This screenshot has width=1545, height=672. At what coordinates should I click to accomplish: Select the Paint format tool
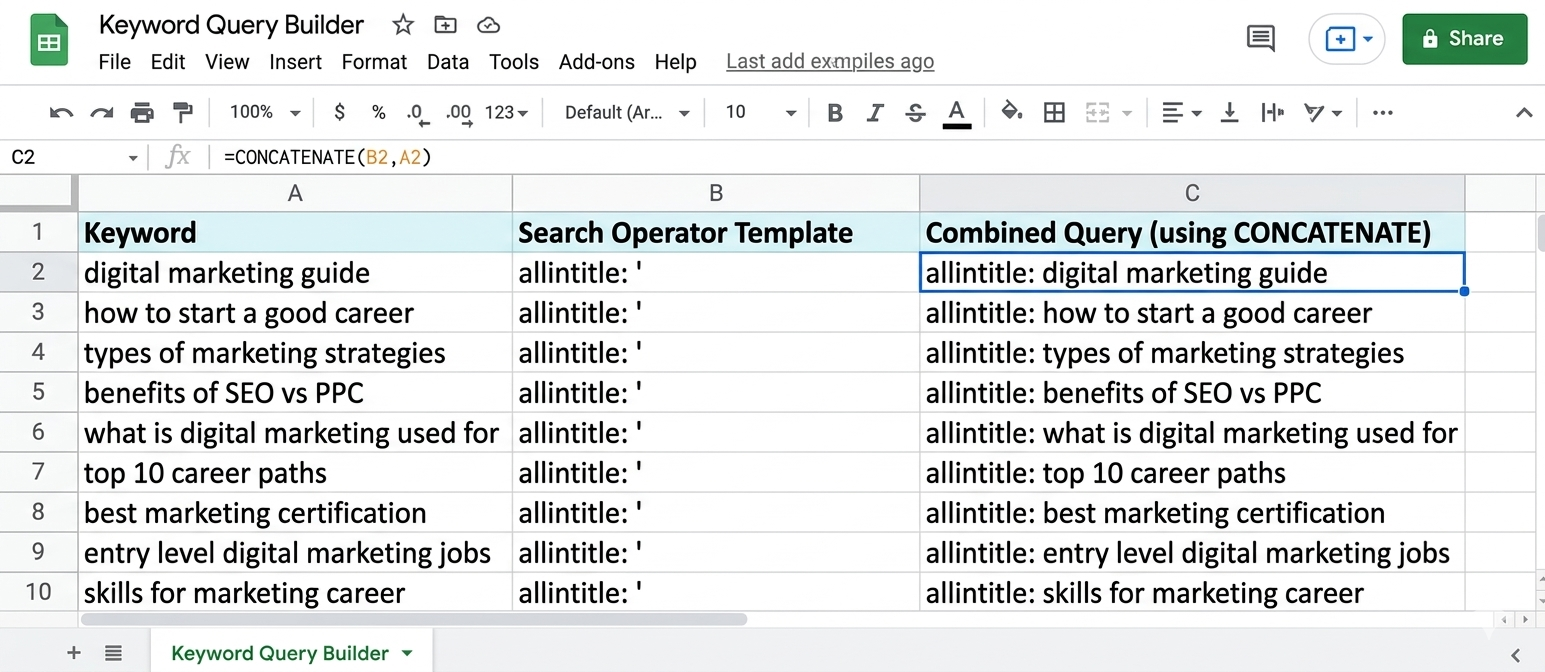[x=184, y=112]
